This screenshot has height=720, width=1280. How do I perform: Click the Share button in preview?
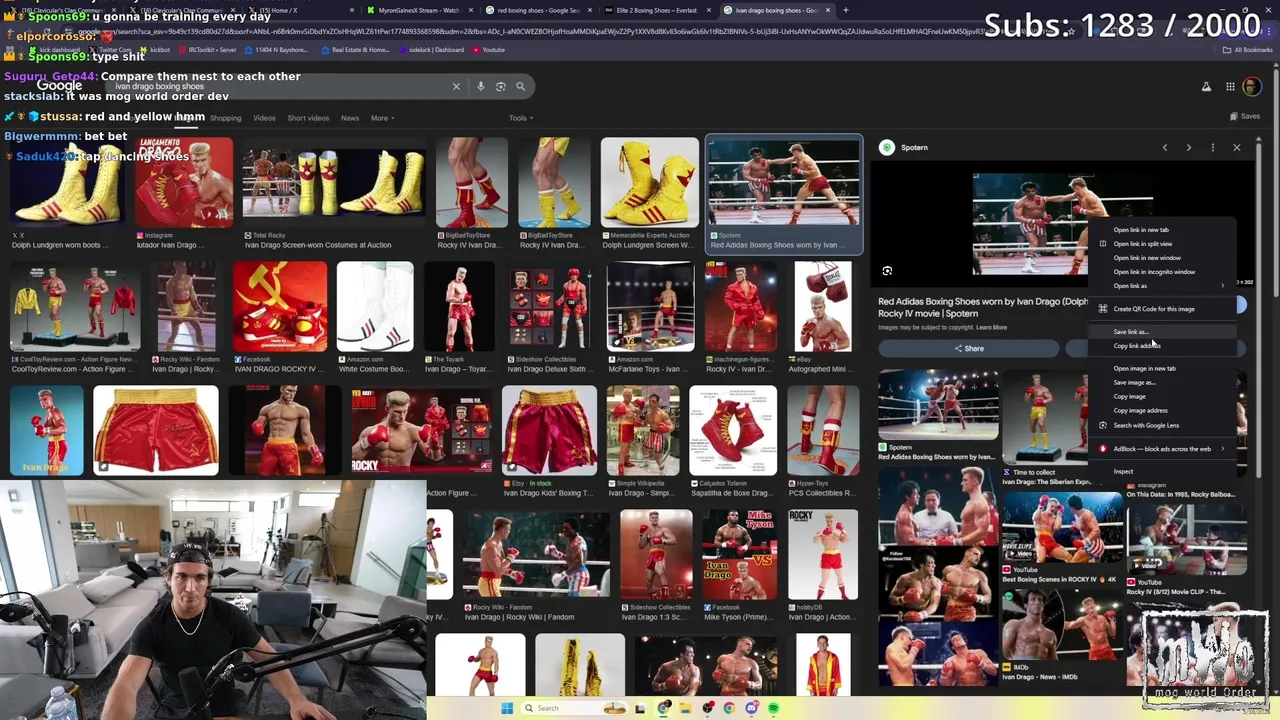(x=968, y=349)
